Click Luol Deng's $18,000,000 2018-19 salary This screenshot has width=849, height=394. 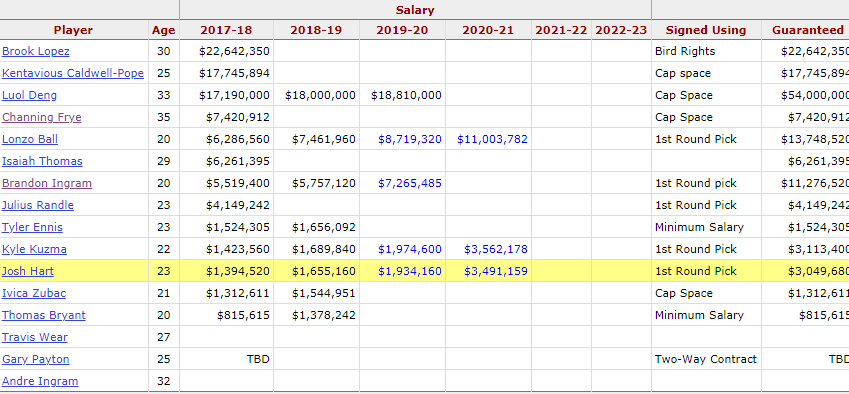click(320, 95)
